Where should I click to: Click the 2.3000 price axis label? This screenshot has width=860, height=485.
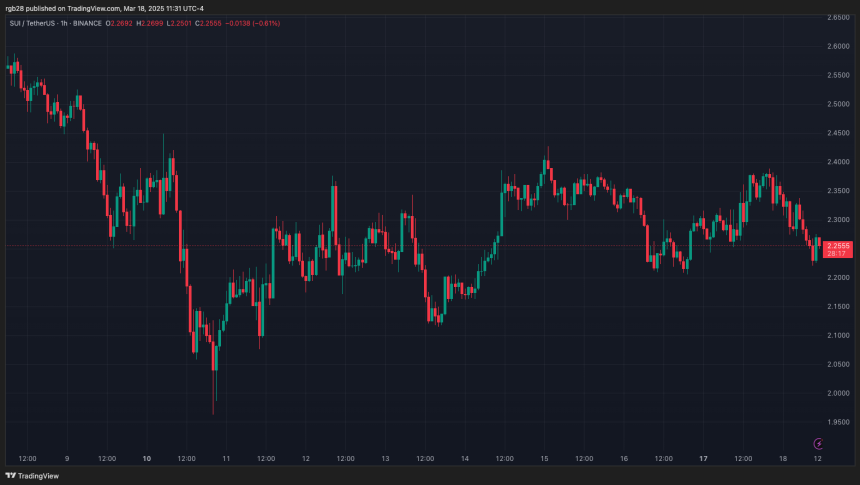pos(838,220)
